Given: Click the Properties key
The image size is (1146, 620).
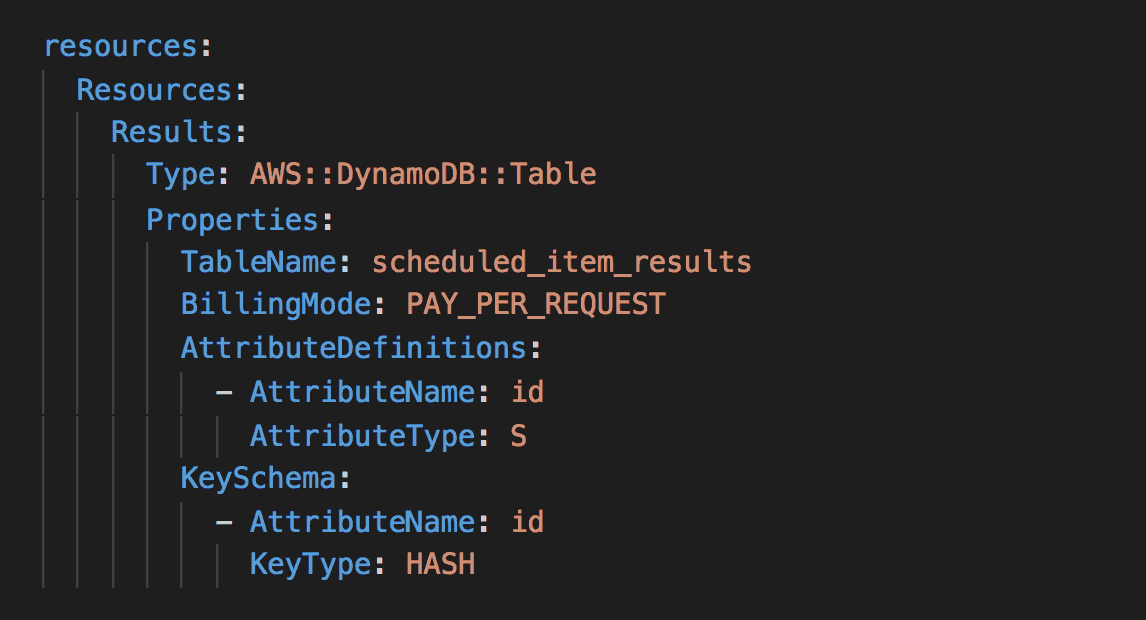Looking at the screenshot, I should [x=231, y=219].
